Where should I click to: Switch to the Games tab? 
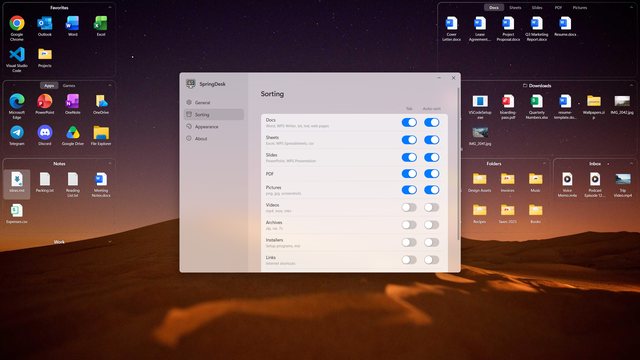(x=69, y=86)
